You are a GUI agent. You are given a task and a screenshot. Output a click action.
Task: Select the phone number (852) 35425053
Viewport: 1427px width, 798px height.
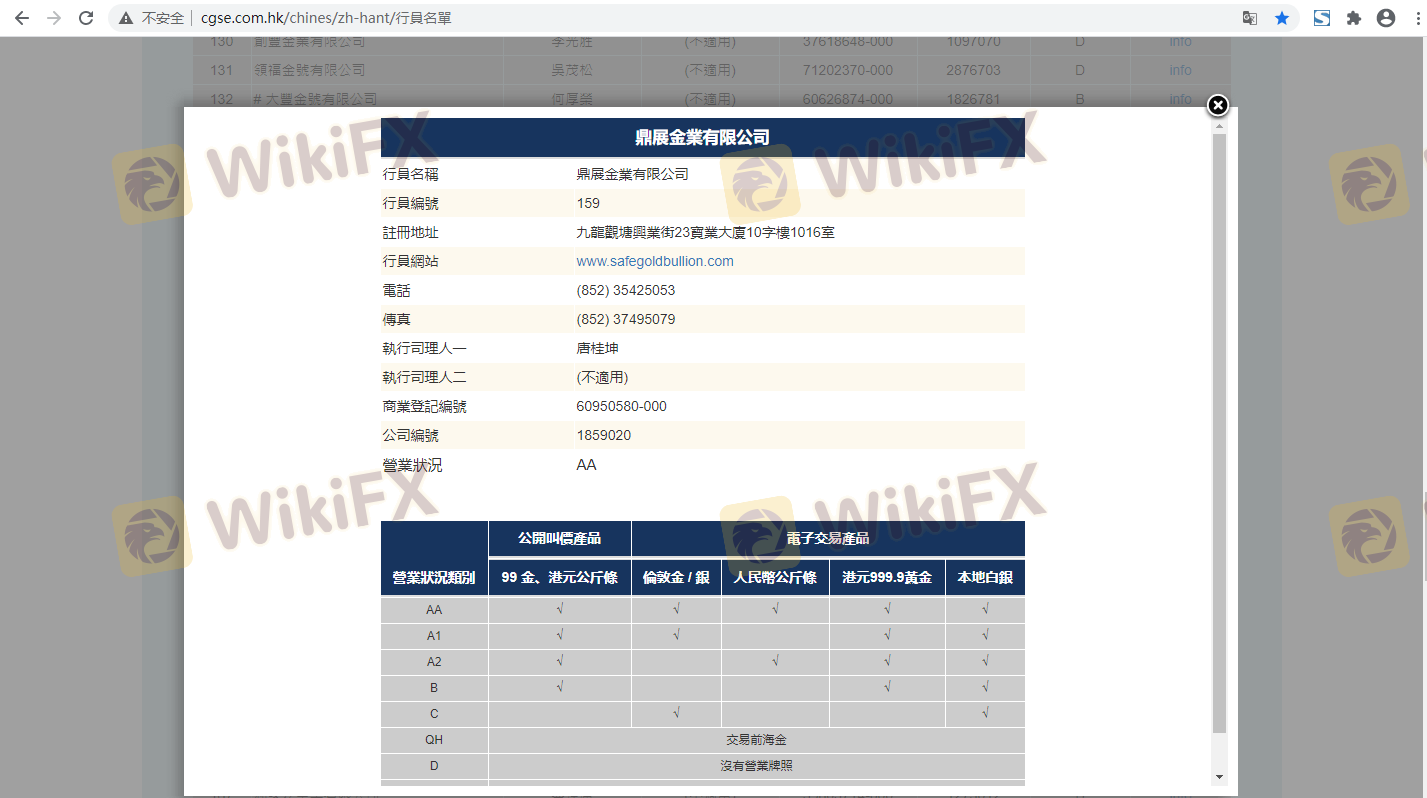pos(626,290)
